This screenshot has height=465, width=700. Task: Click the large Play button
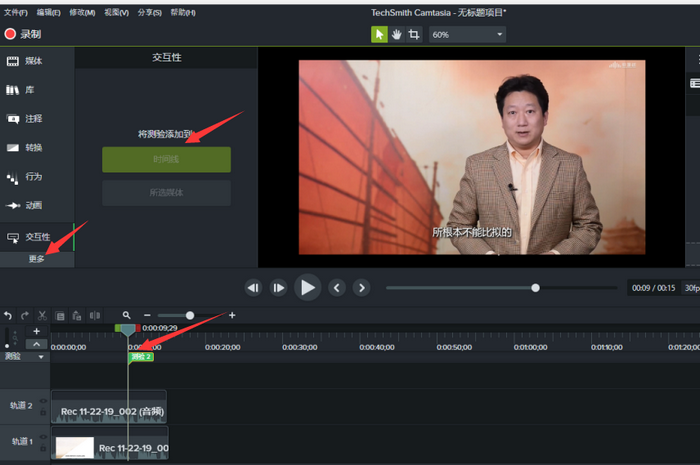308,288
